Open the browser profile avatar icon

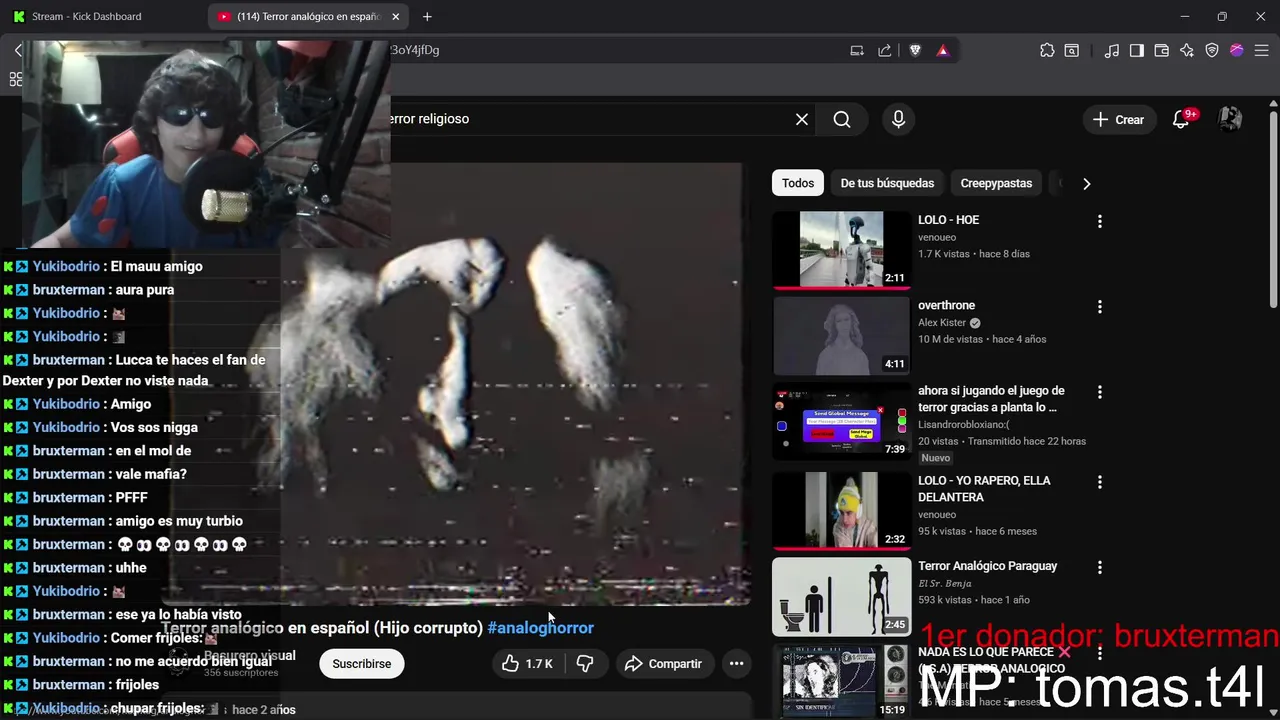[x=1237, y=50]
